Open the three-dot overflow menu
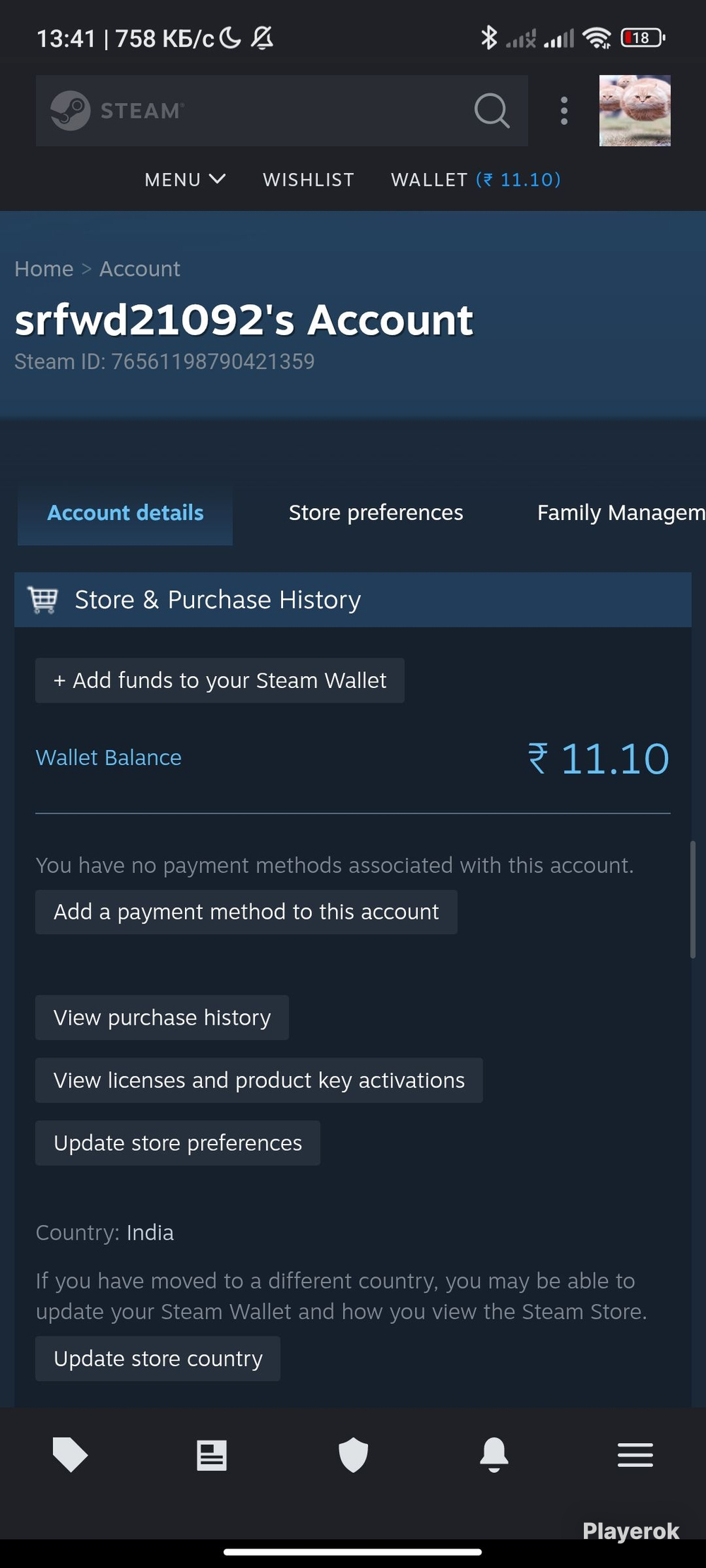Screen dimensions: 706x1568 pos(564,111)
